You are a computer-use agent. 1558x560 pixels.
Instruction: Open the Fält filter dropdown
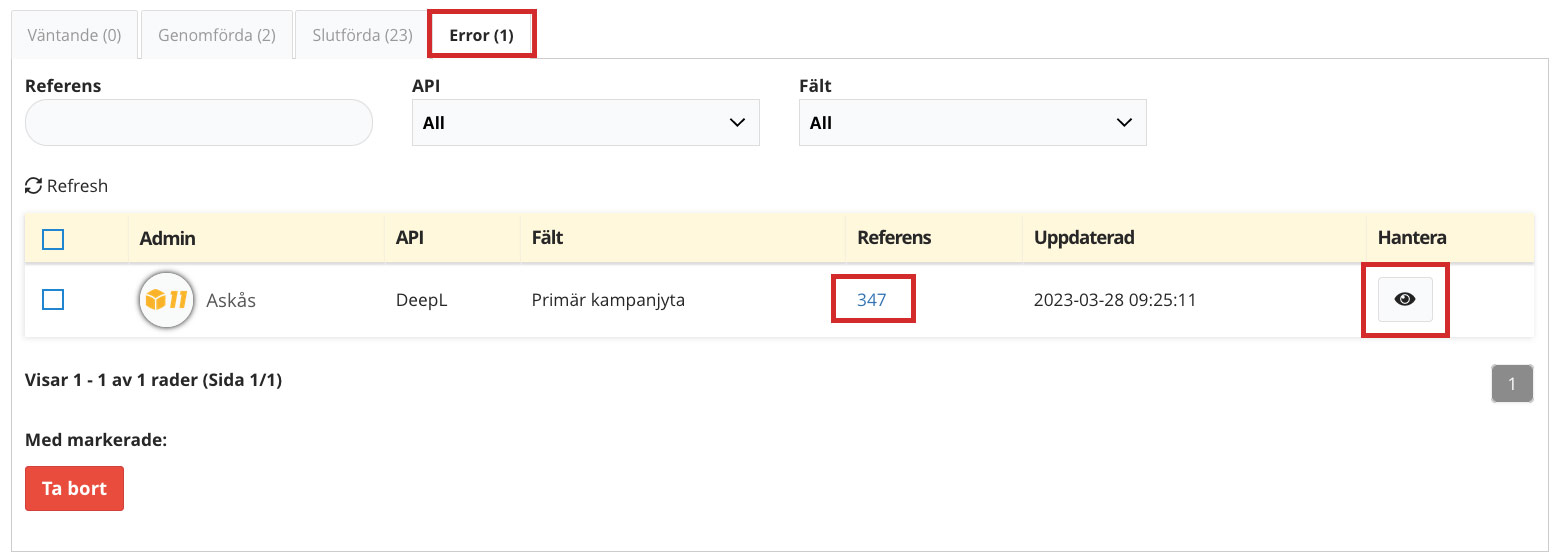[973, 123]
